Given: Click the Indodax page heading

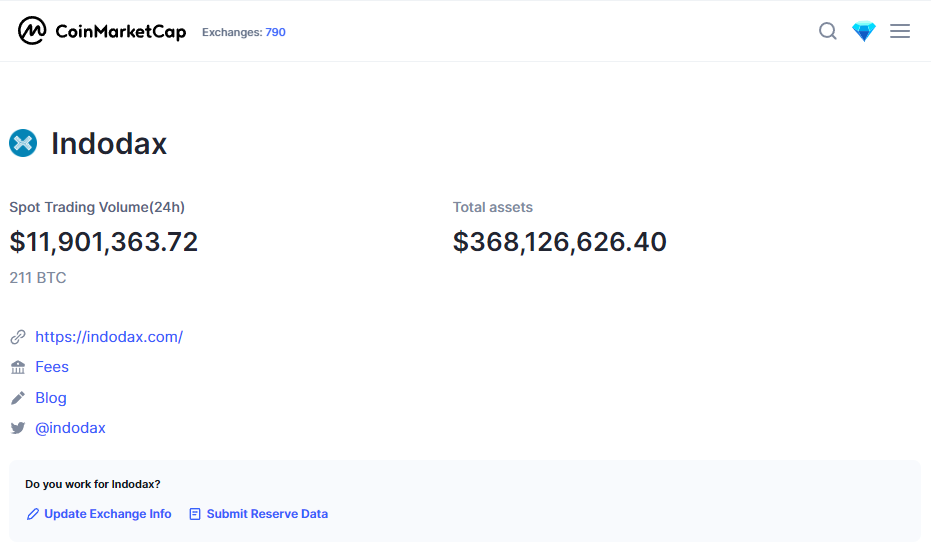Looking at the screenshot, I should (109, 144).
